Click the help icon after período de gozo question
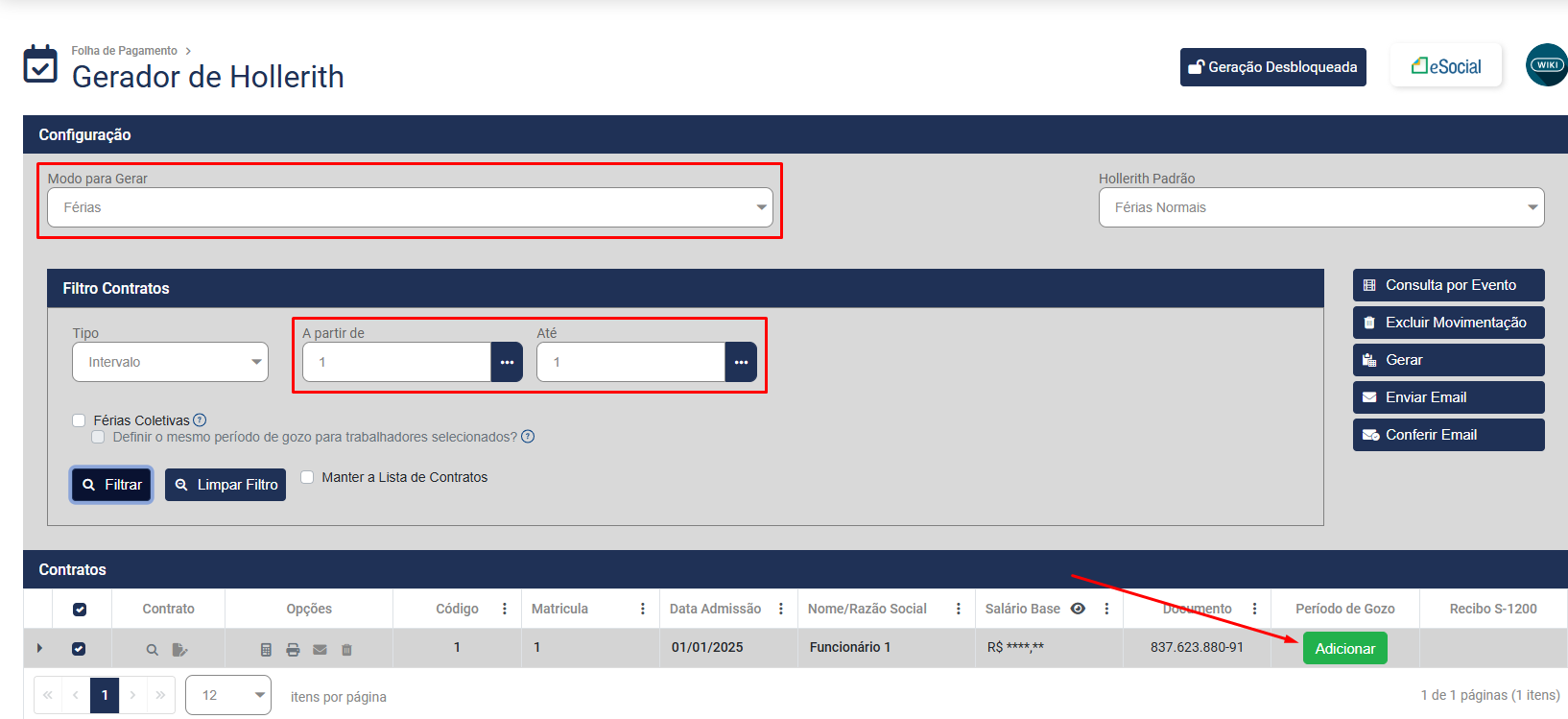This screenshot has width=1568, height=719. coord(528,437)
